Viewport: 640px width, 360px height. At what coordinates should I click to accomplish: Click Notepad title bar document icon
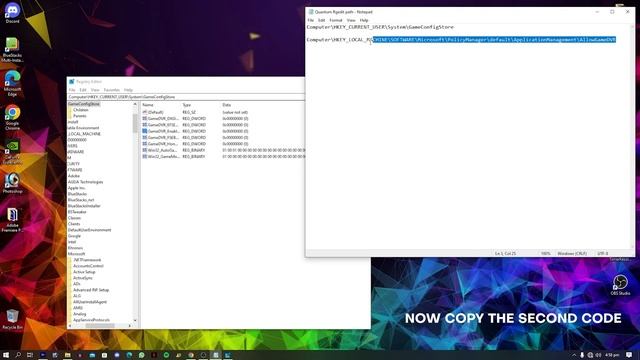click(311, 12)
